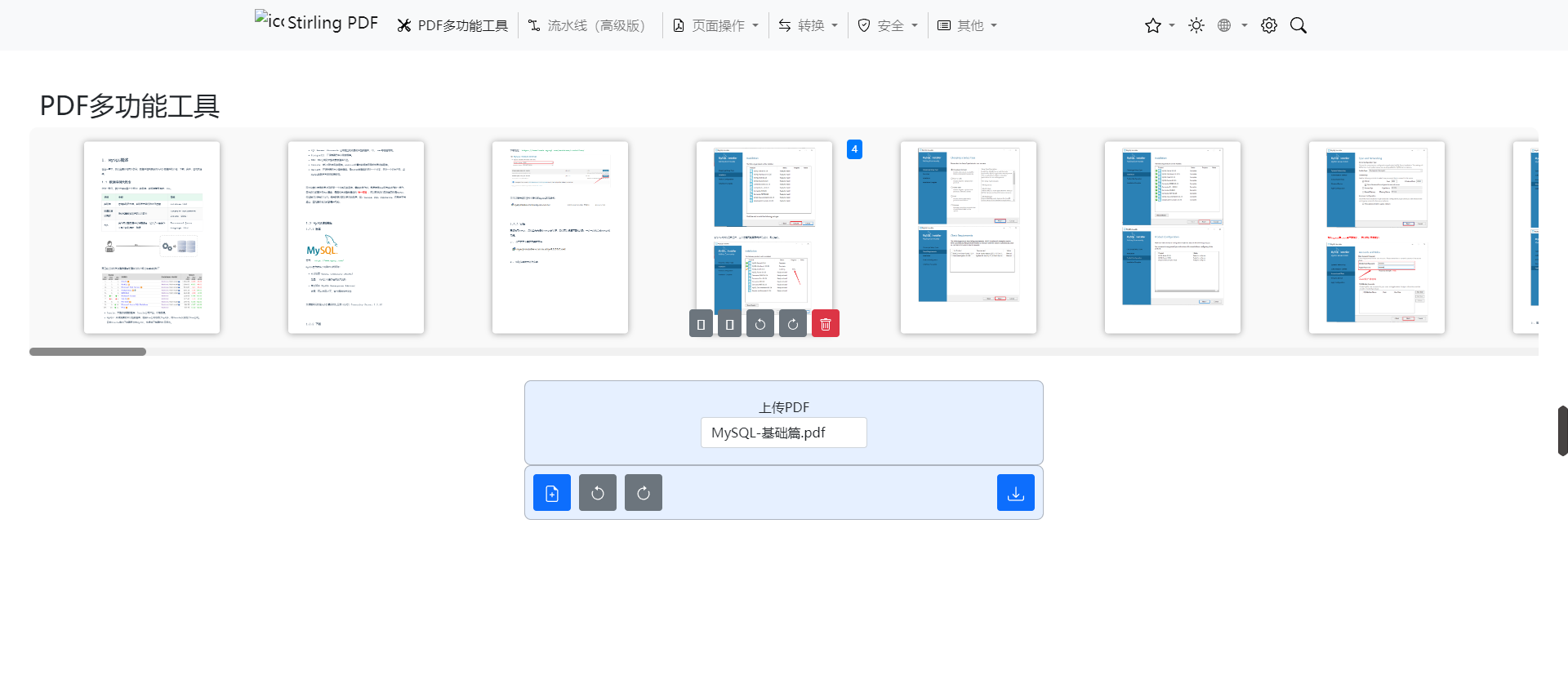Delete page 4 with red trash button
Image resolution: width=1568 pixels, height=679 pixels.
point(826,324)
